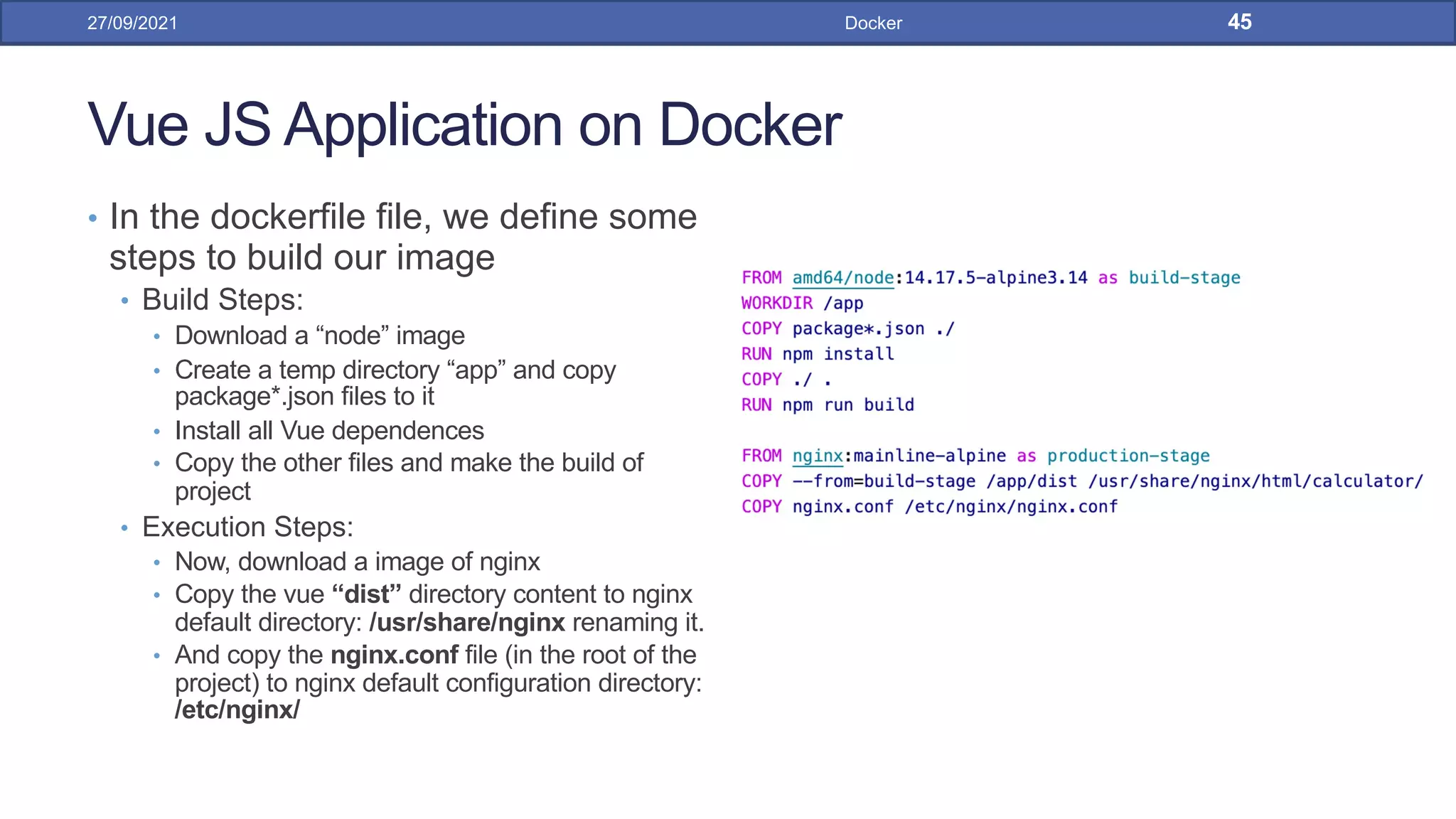Click the Docker header label
1456x819 pixels.
[x=873, y=23]
